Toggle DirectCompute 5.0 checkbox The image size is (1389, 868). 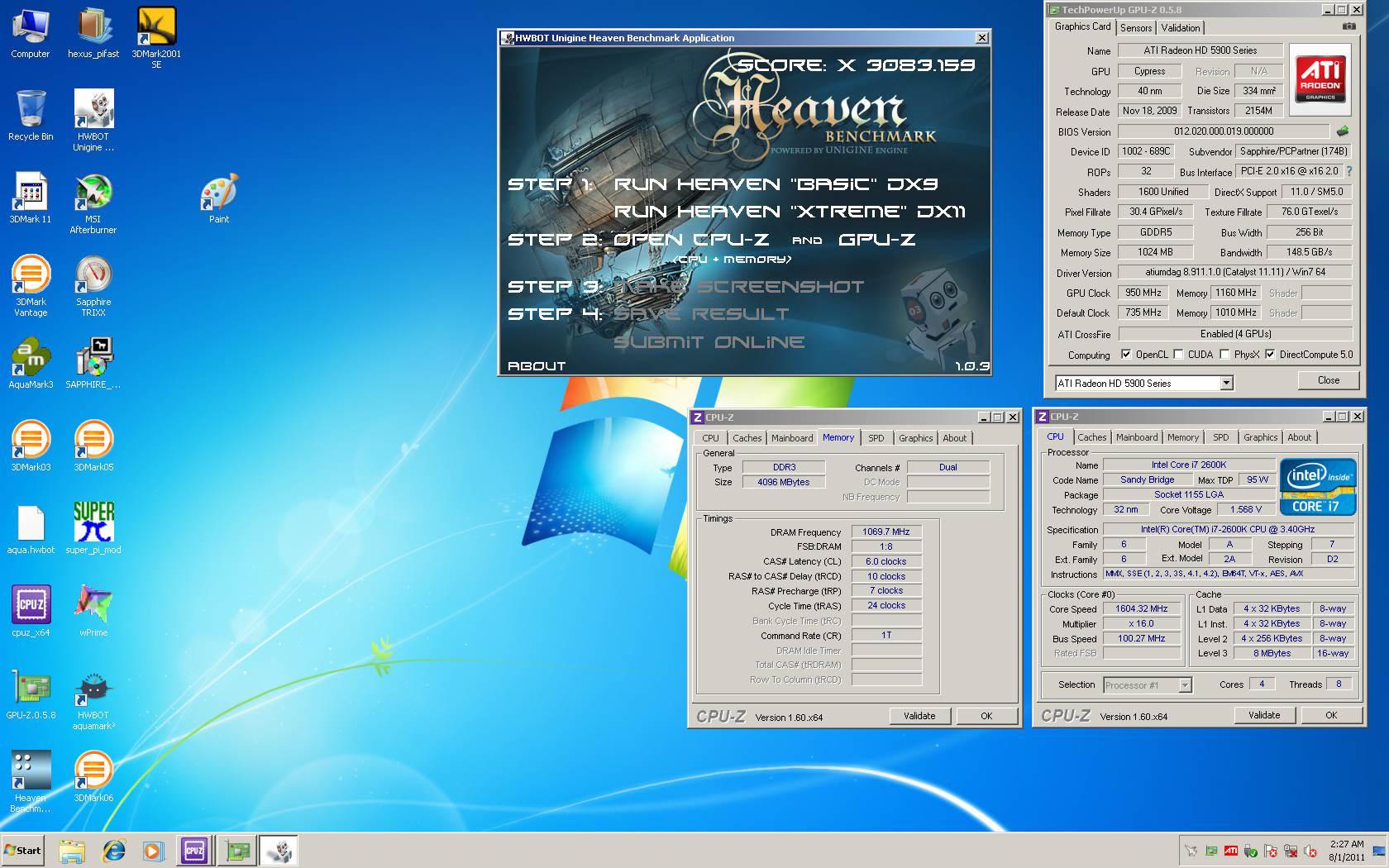coord(1270,355)
